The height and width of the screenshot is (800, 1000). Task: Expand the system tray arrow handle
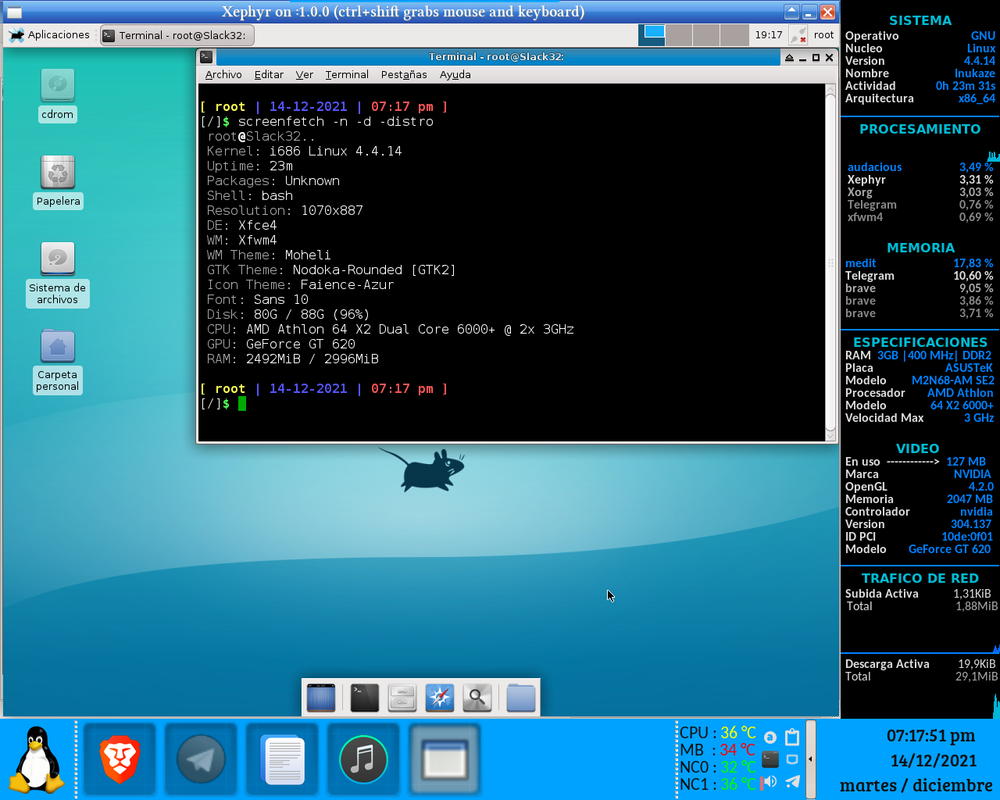click(811, 759)
